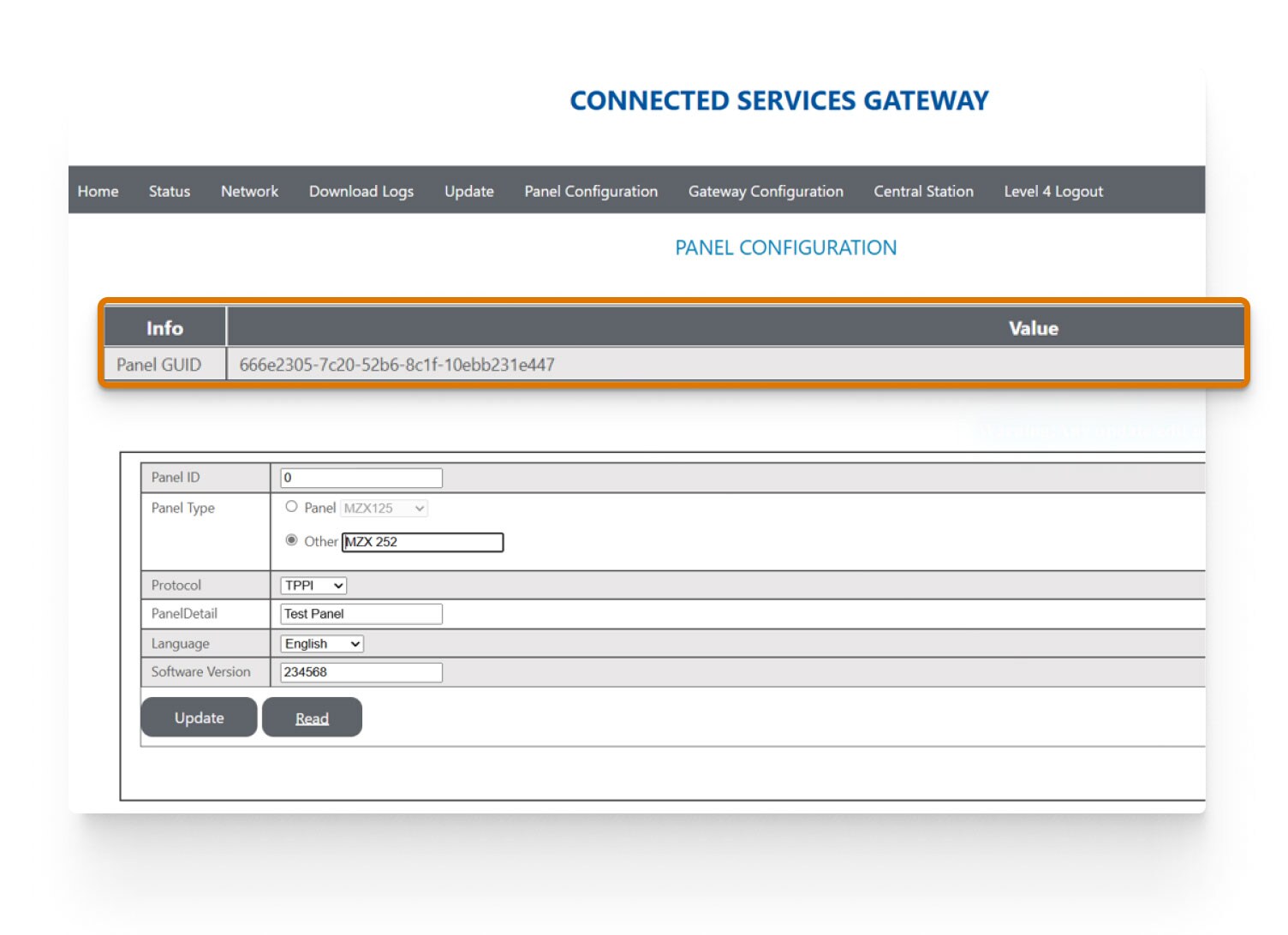Click Level 4 Logout
Viewport: 1288px width, 935px height.
[x=1053, y=191]
